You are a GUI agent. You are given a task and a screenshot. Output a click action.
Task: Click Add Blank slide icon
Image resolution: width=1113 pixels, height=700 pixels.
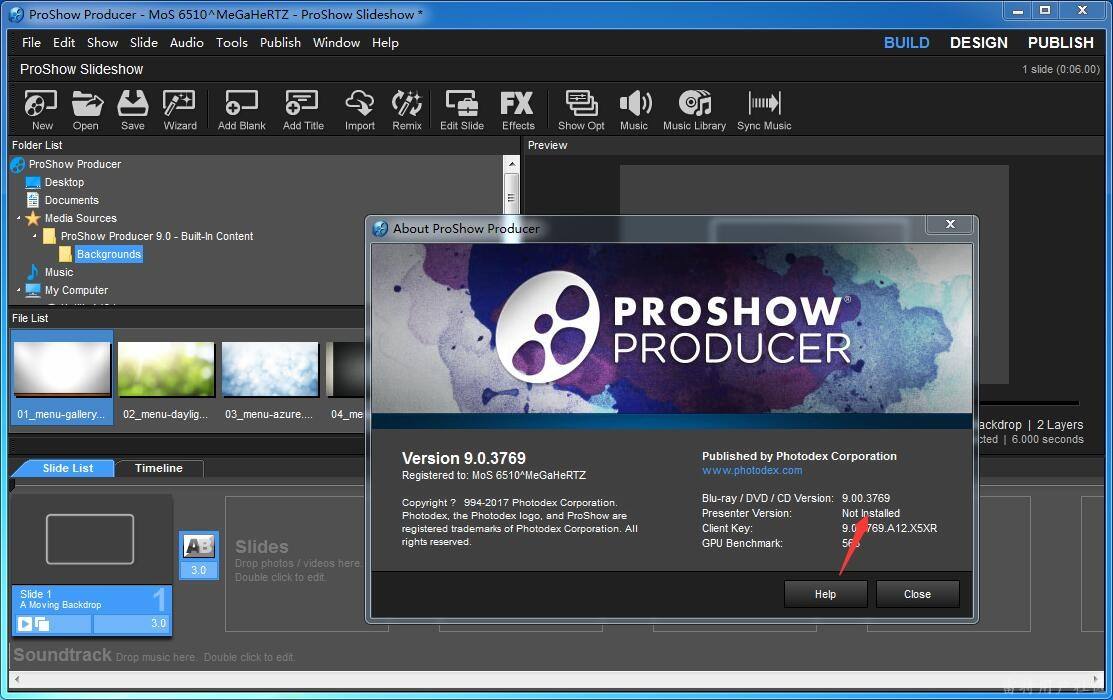(x=241, y=110)
